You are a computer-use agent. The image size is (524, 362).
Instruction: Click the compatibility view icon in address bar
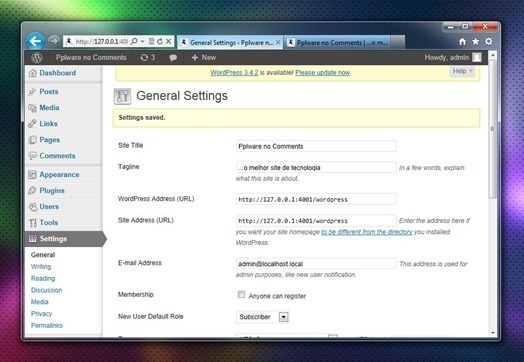(151, 41)
